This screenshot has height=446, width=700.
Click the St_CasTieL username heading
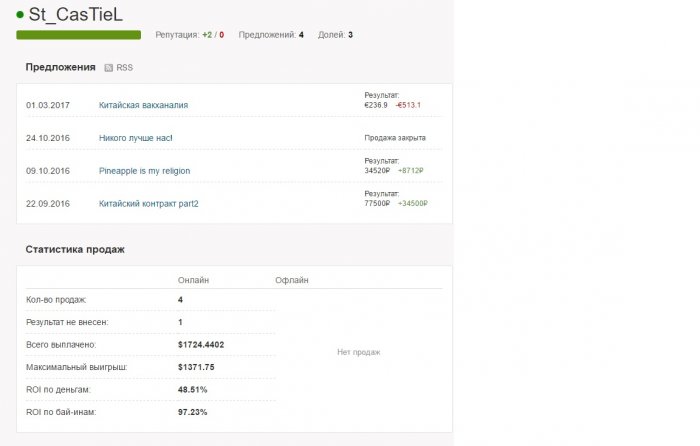click(83, 14)
